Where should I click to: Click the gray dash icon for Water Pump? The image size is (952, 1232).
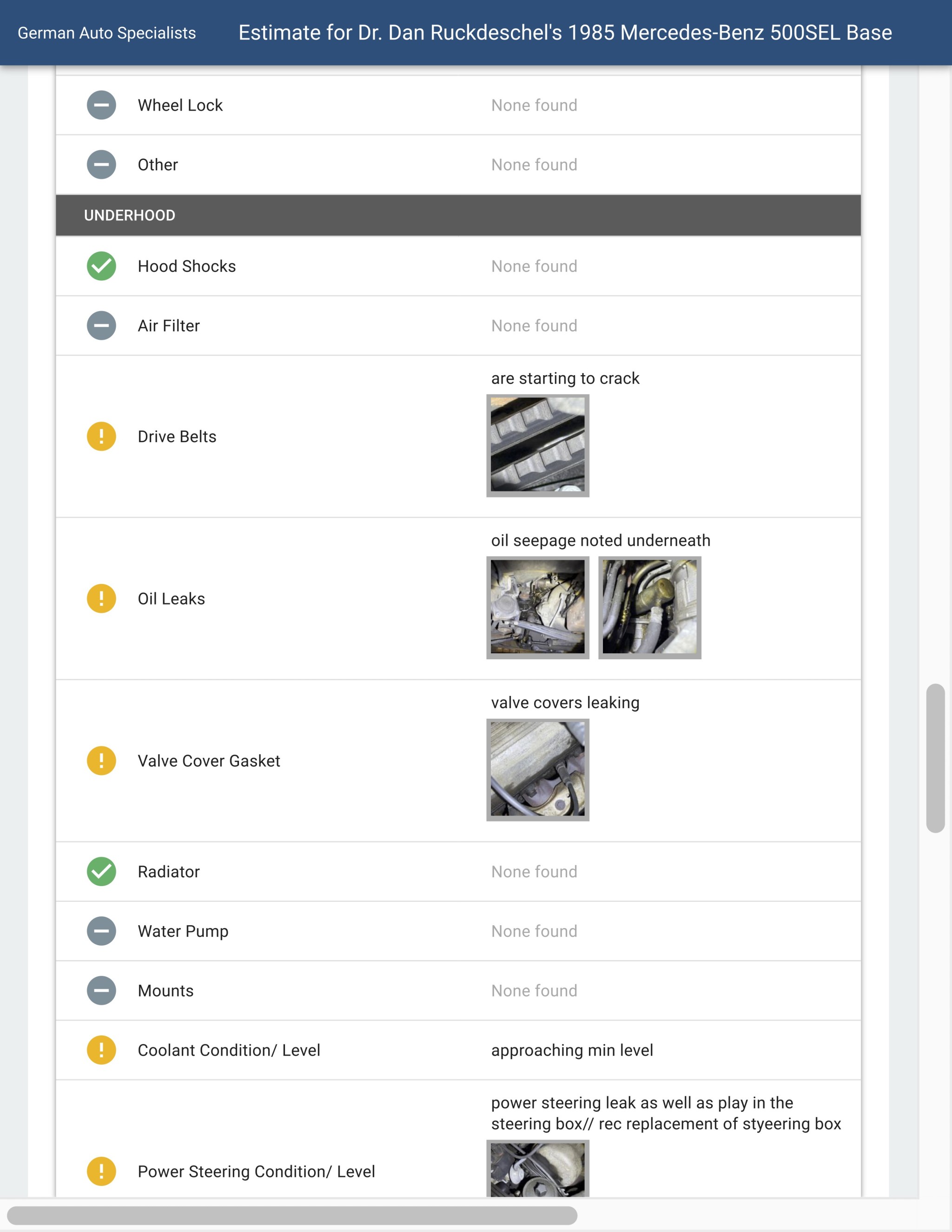(x=101, y=931)
